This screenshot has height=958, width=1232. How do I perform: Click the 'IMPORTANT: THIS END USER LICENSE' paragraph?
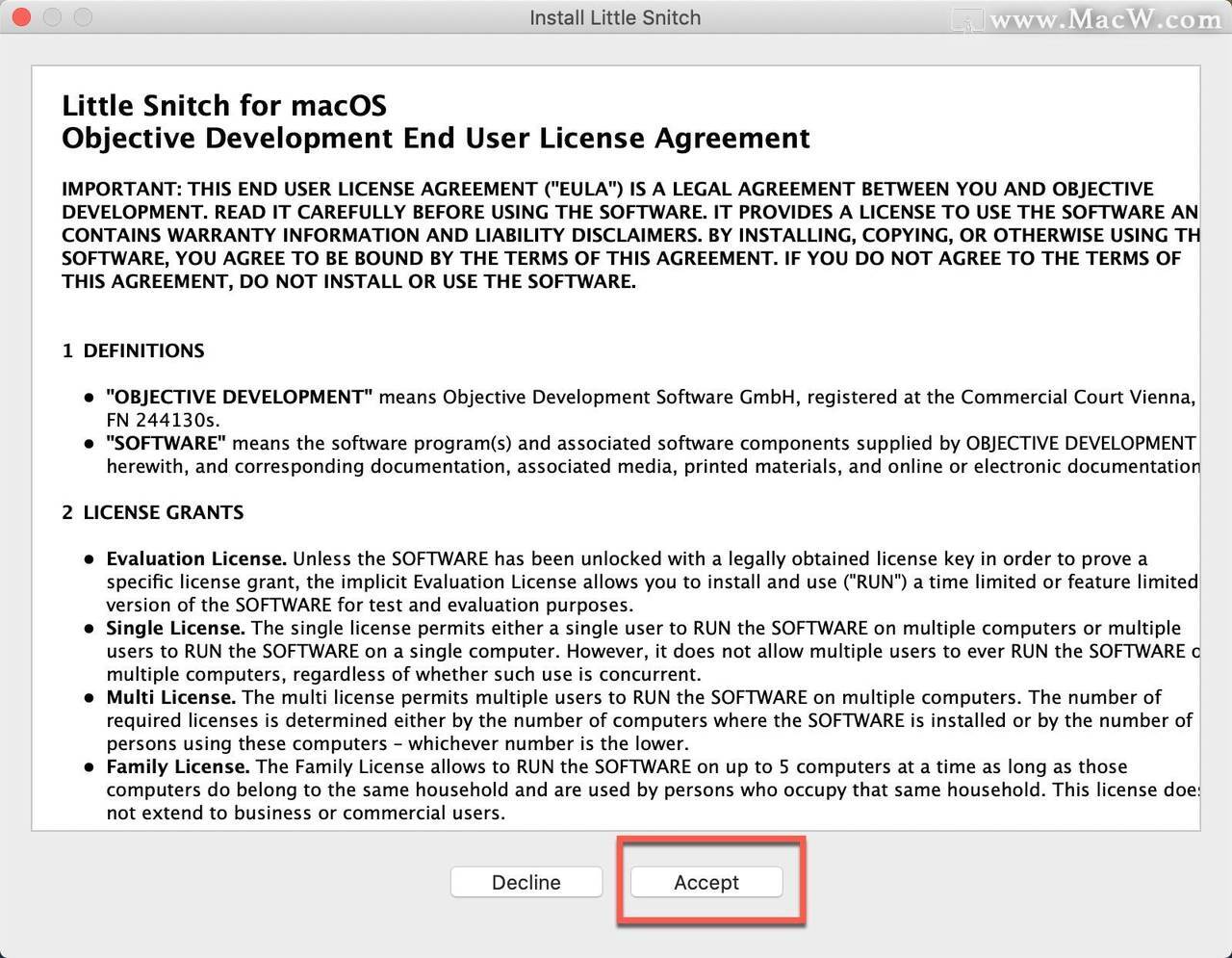(630, 235)
